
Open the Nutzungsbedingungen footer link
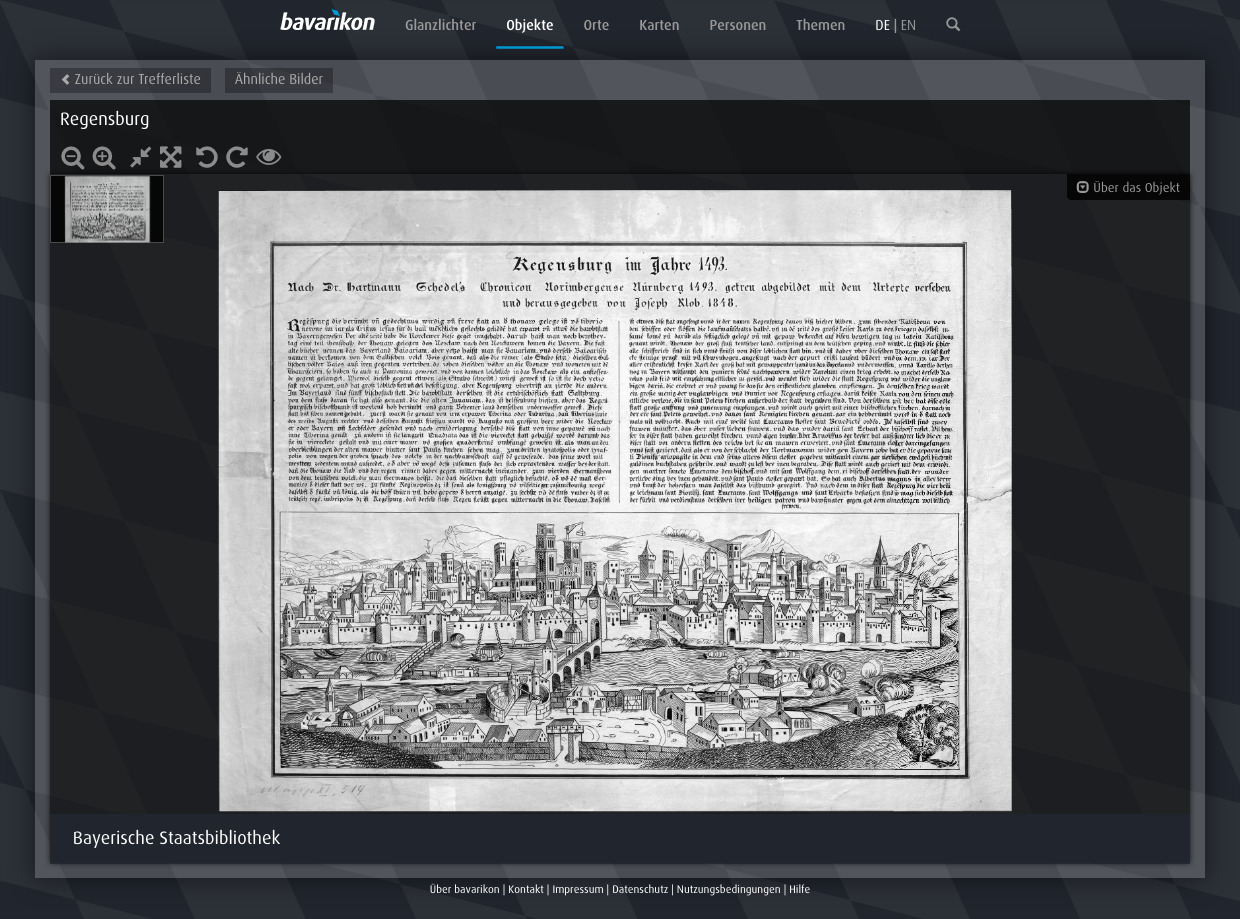[x=728, y=890]
